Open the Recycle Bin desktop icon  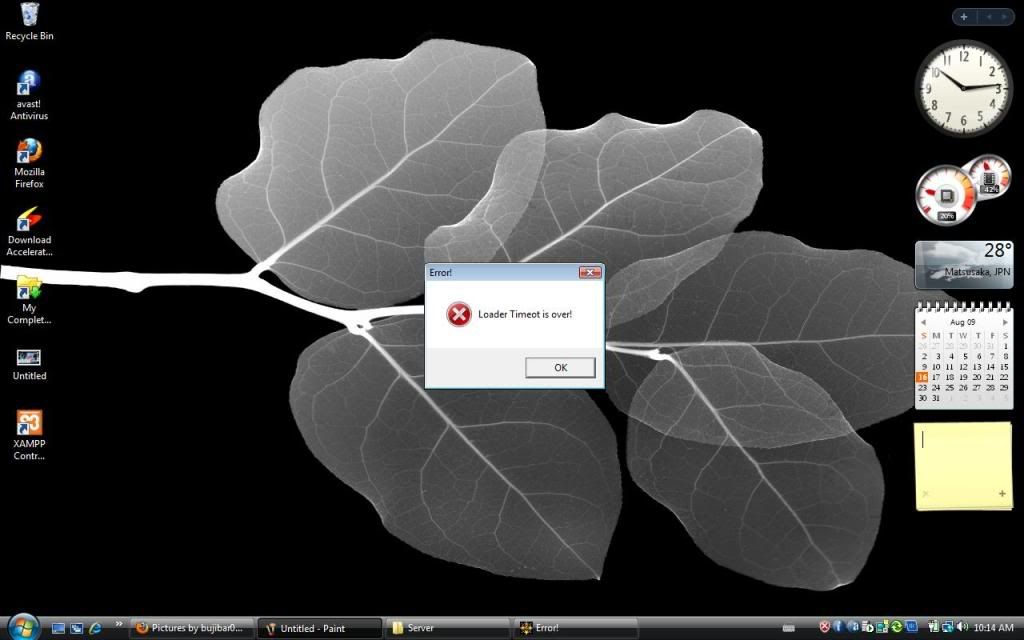(30, 16)
